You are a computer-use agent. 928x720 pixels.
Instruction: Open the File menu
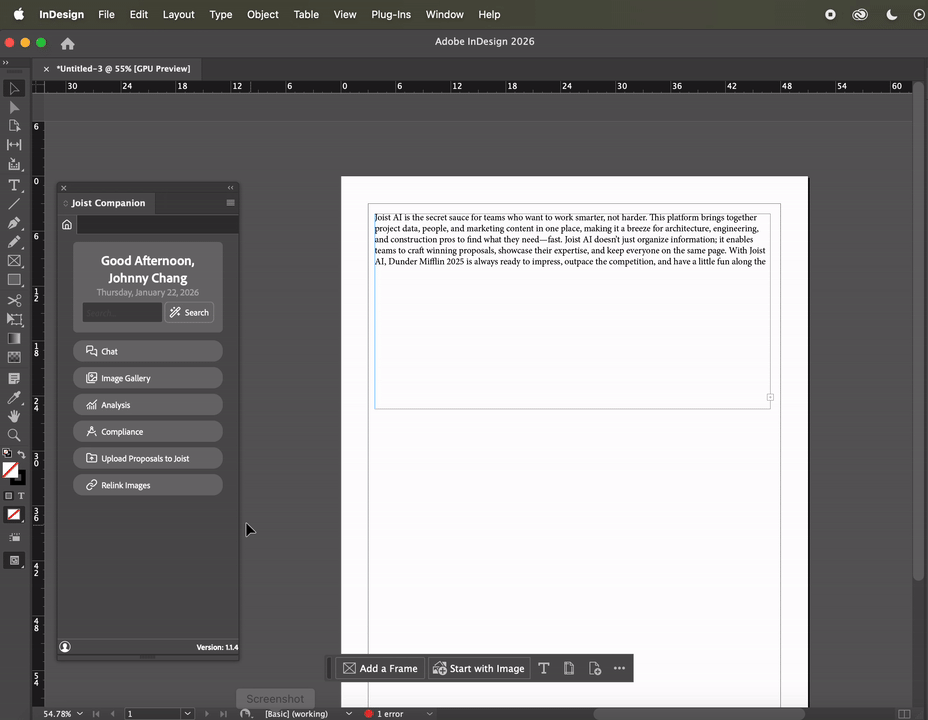(107, 14)
